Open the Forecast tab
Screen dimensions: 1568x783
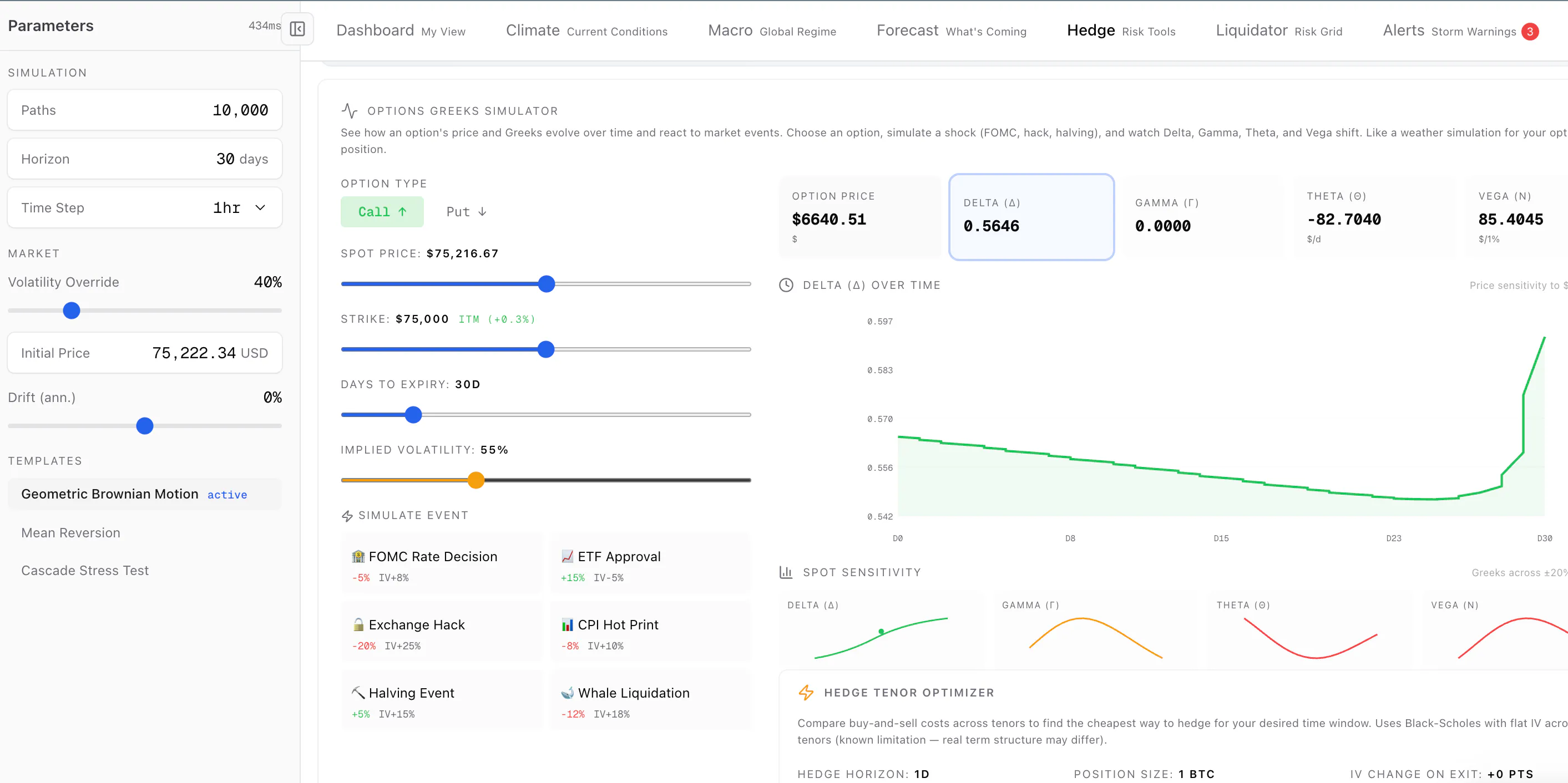click(x=952, y=30)
